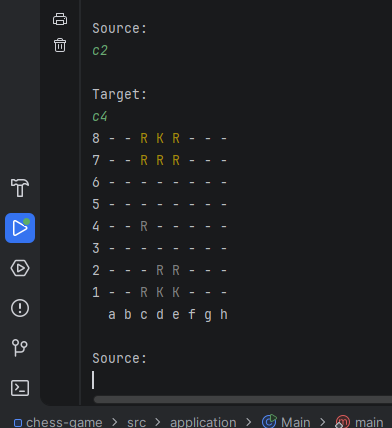Screen dimensions: 392x428
Task: Click the main method breadcrumb
Action: click(359, 422)
